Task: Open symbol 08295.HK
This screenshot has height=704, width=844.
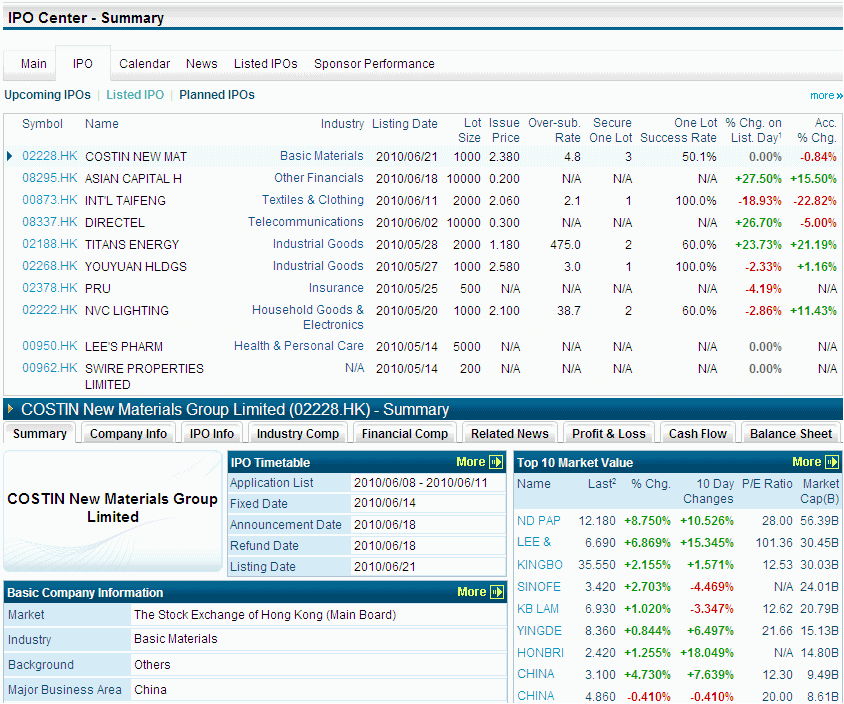Action: pos(50,178)
